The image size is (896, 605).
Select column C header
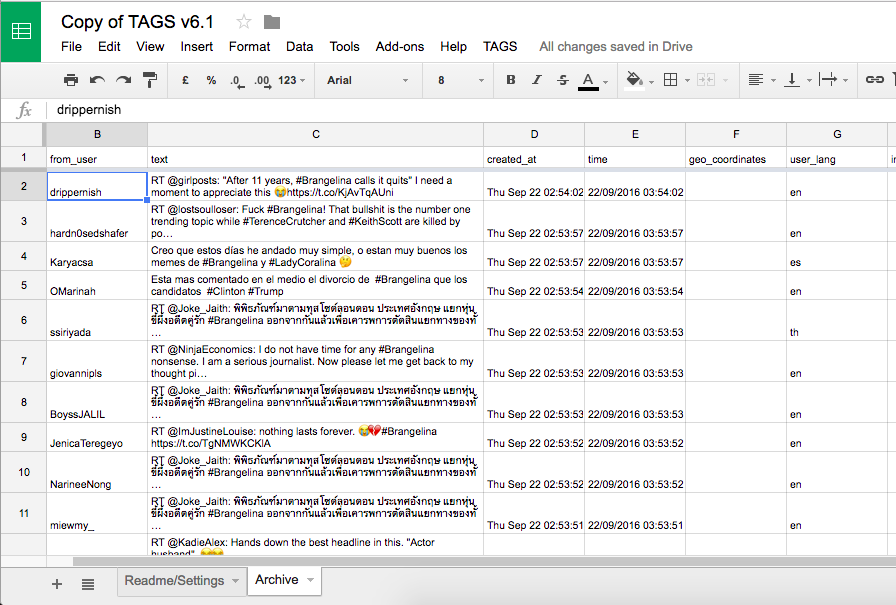click(315, 134)
